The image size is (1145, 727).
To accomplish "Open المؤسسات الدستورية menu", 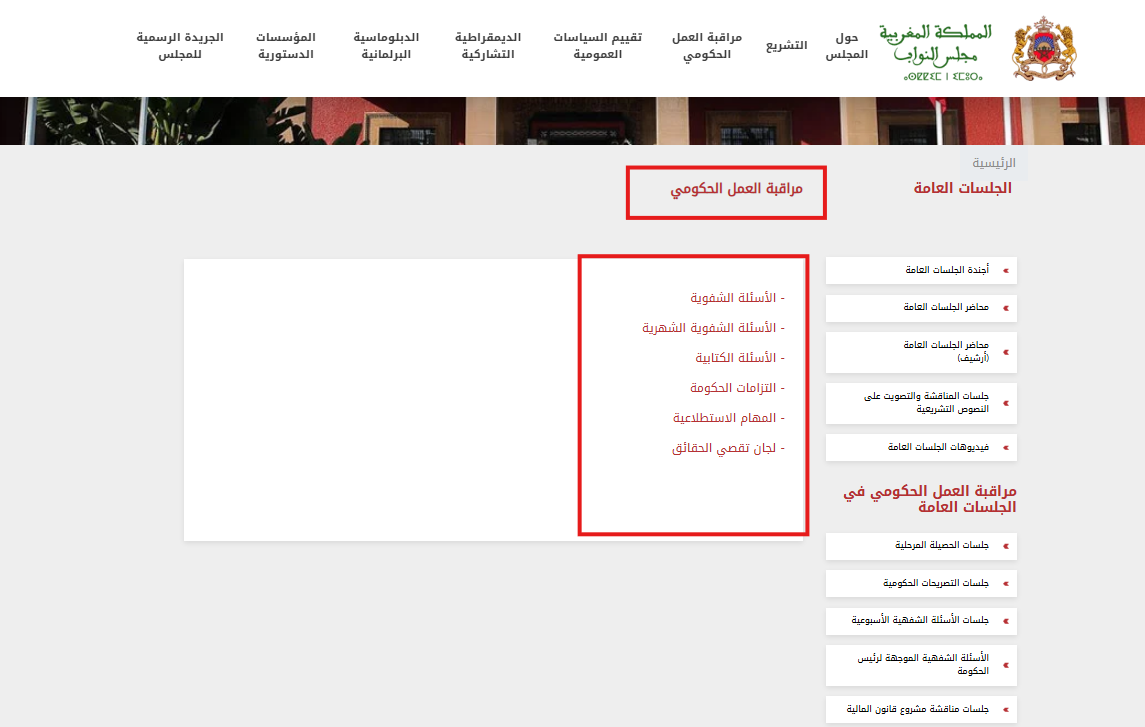I will 286,45.
